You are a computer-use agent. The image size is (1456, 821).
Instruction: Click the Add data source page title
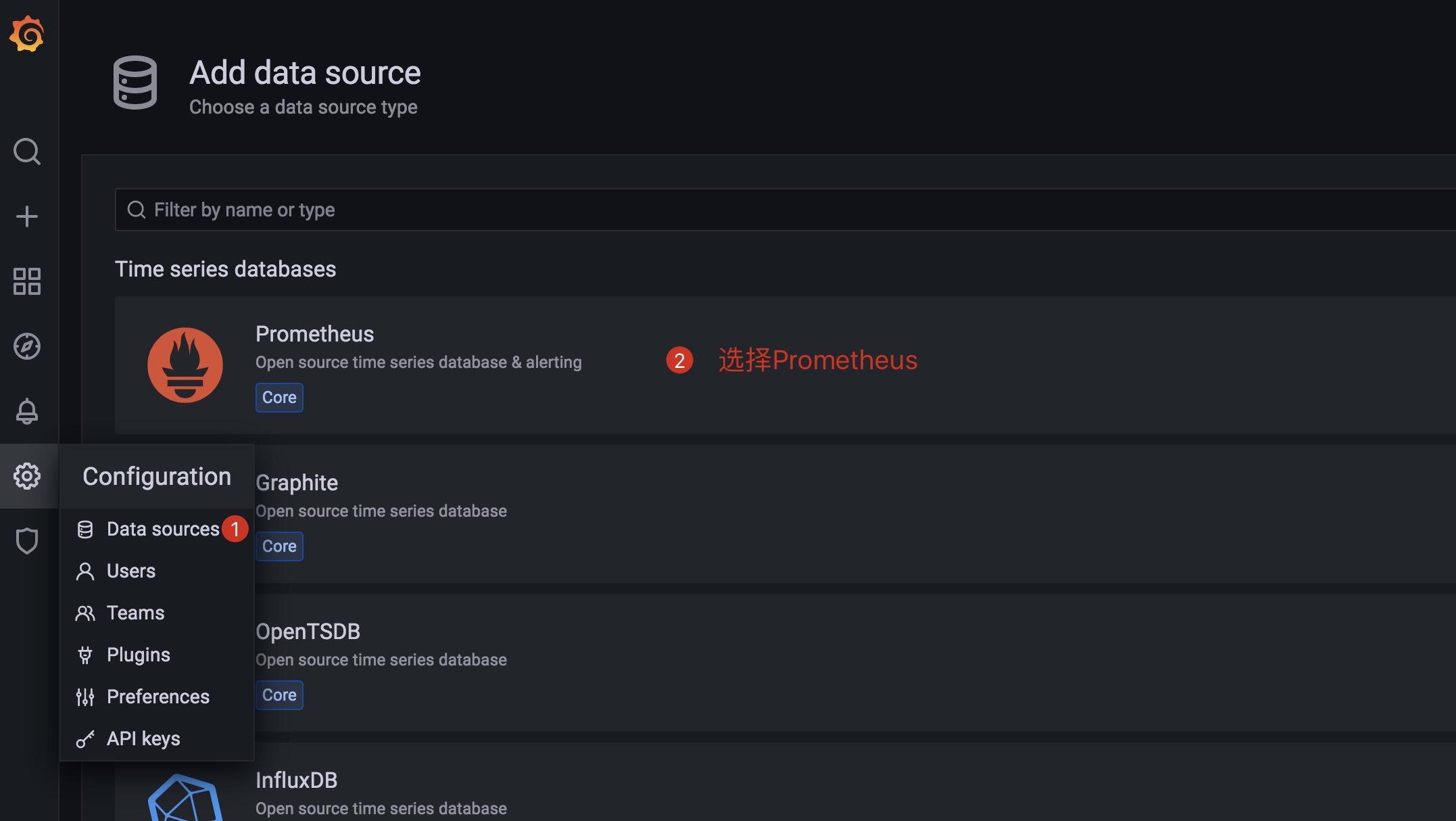tap(305, 73)
